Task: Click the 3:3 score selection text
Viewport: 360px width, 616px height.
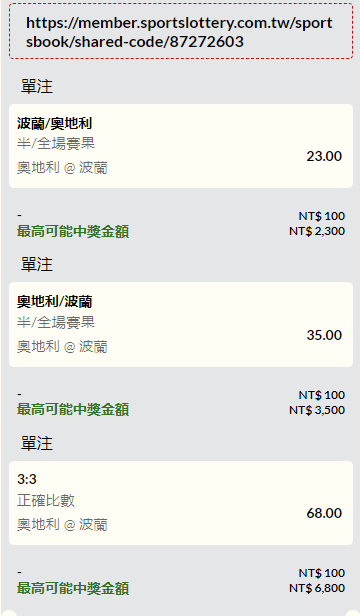Action: click(x=27, y=479)
